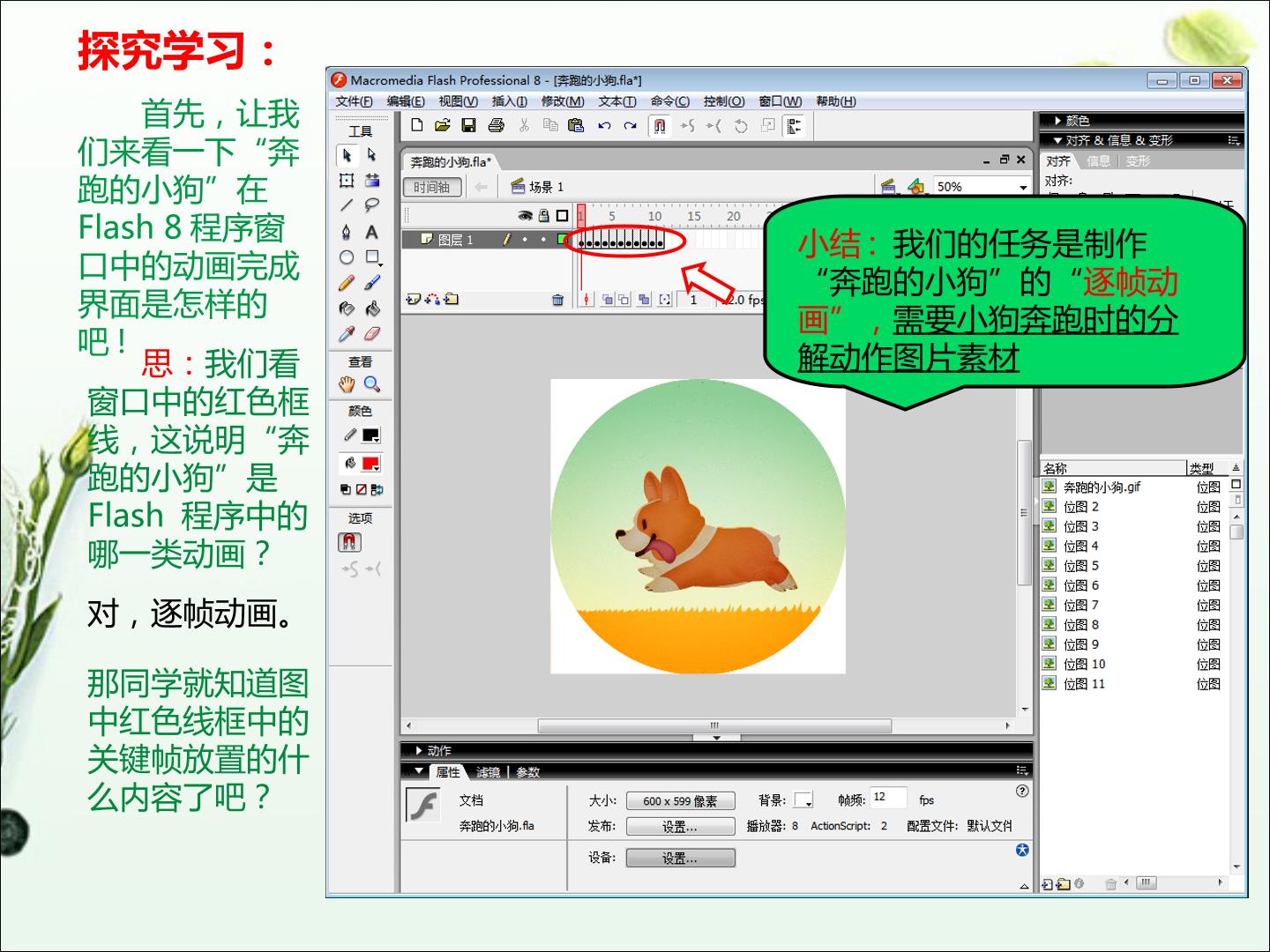Toggle the padlock lock all layers icon
Screen dimensions: 1270x952
pyautogui.click(x=543, y=215)
